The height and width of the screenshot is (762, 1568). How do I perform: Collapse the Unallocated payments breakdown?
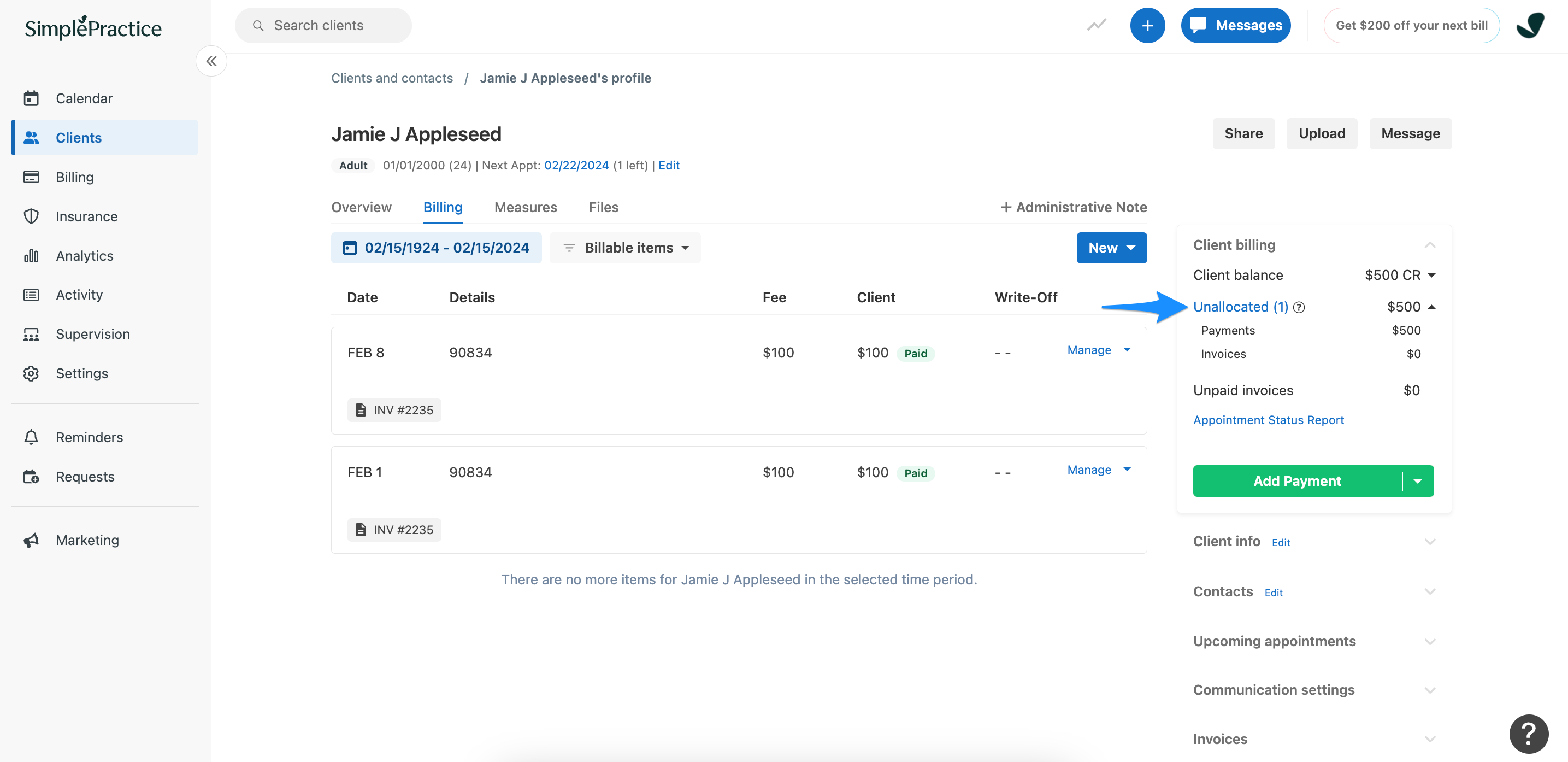coord(1430,307)
